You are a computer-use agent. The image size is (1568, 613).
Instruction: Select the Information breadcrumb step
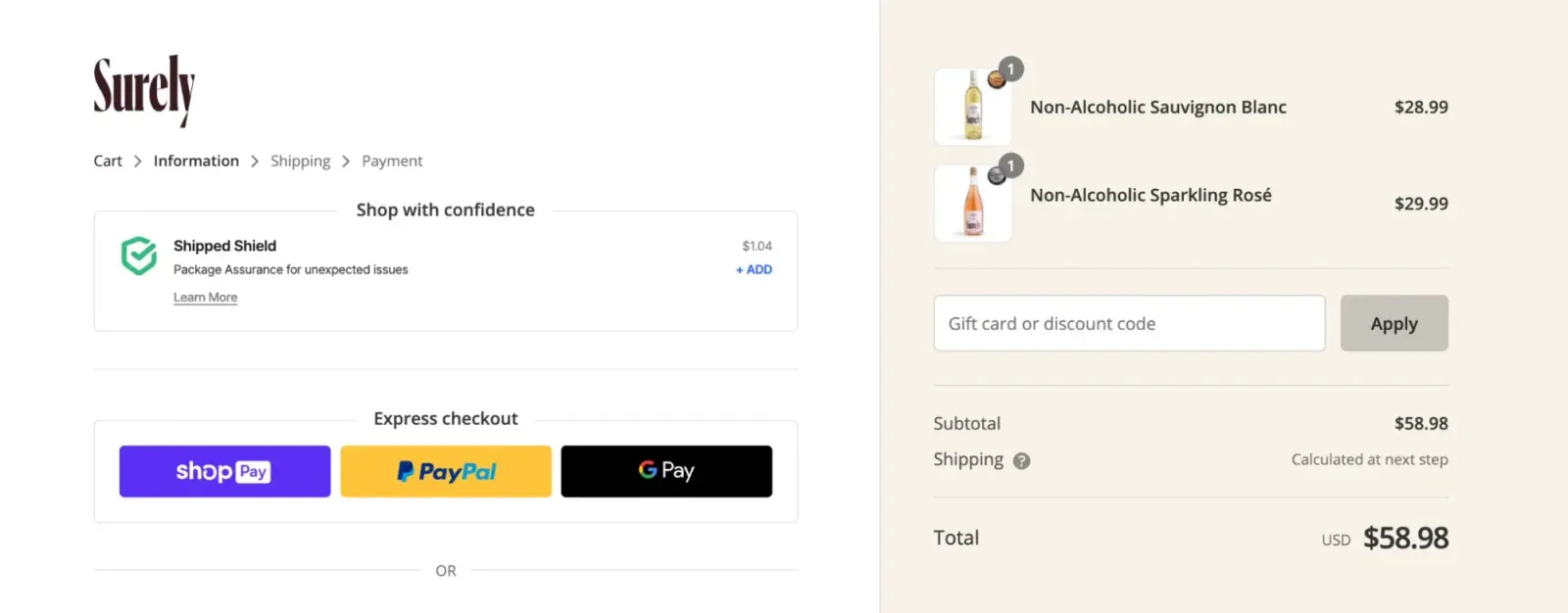(196, 161)
